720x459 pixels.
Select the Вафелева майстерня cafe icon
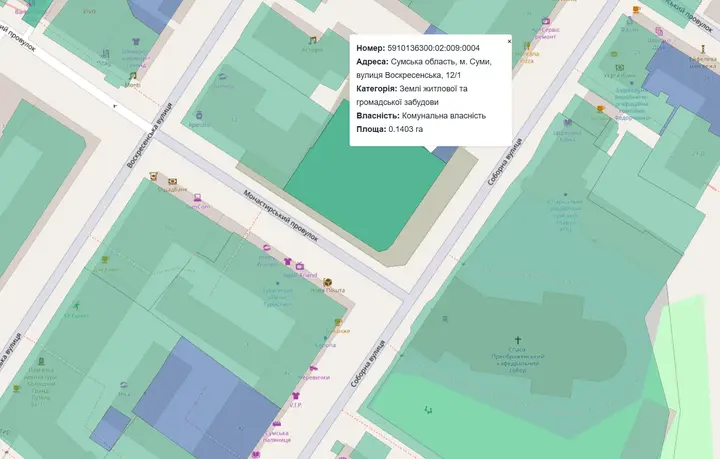[703, 49]
